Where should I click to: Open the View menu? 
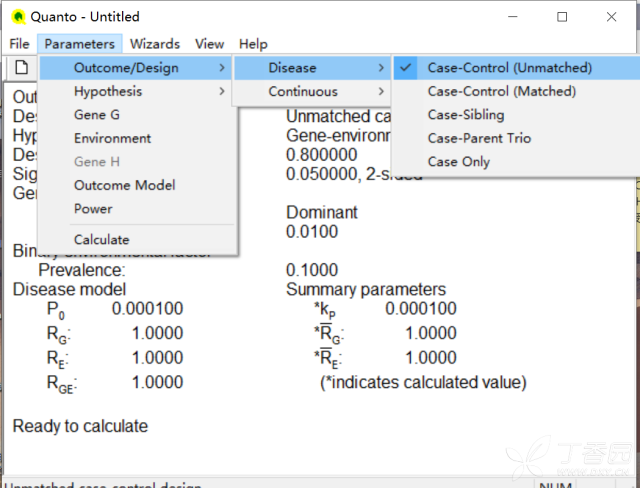[x=209, y=44]
